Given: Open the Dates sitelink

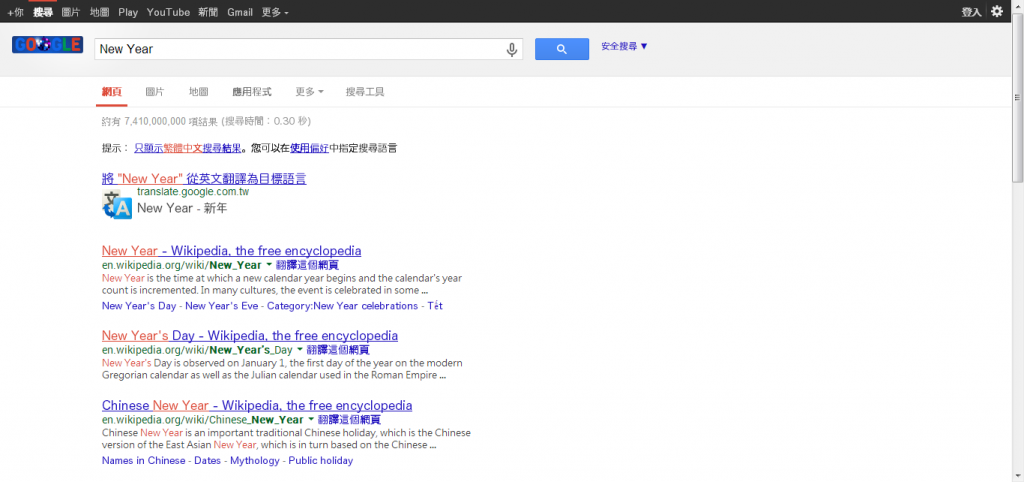Looking at the screenshot, I should (208, 460).
